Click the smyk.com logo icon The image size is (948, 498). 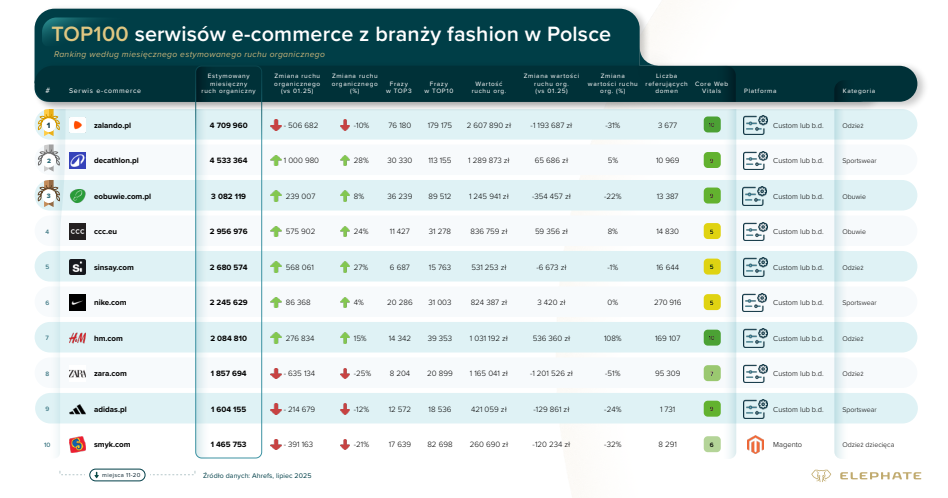click(x=77, y=445)
